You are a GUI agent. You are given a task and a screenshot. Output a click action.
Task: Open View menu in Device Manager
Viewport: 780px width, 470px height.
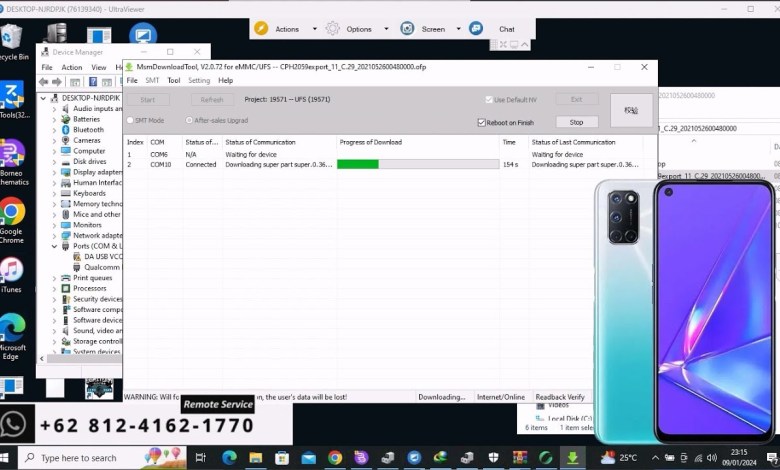point(98,67)
